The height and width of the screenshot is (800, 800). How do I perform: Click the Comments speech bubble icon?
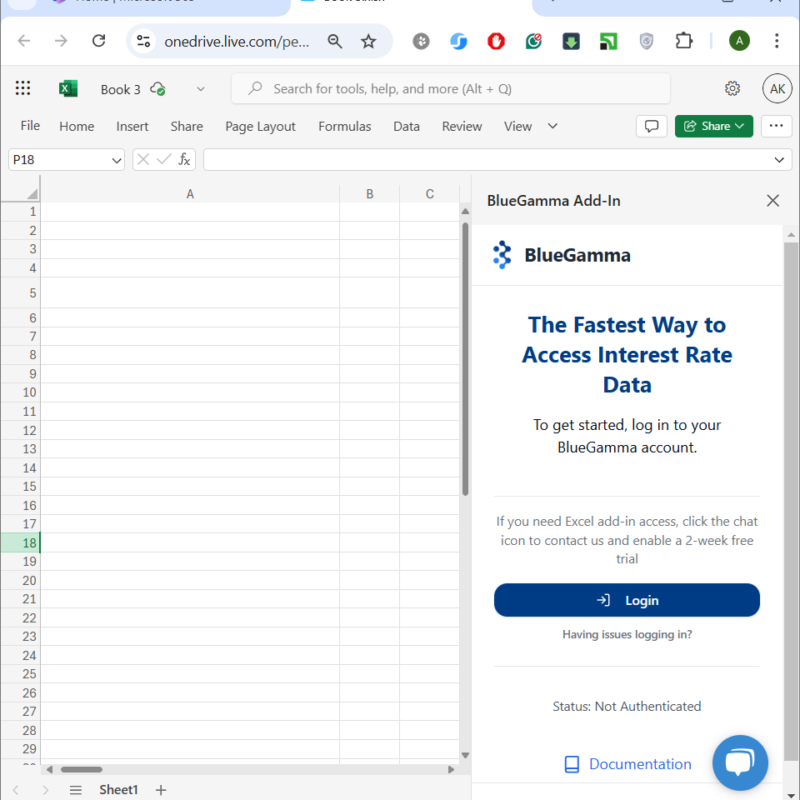(651, 126)
